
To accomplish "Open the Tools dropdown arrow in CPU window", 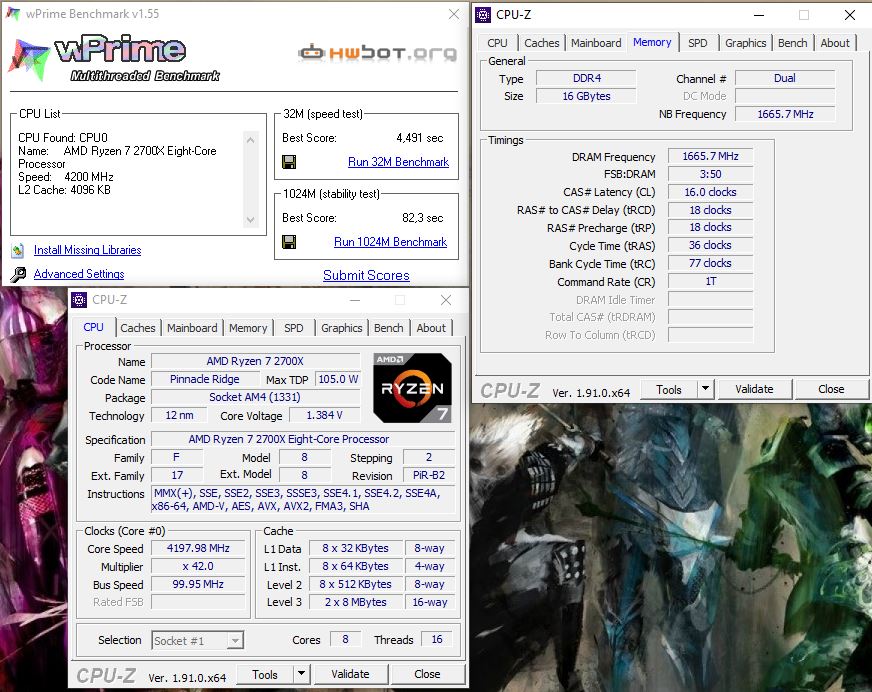I will [301, 674].
